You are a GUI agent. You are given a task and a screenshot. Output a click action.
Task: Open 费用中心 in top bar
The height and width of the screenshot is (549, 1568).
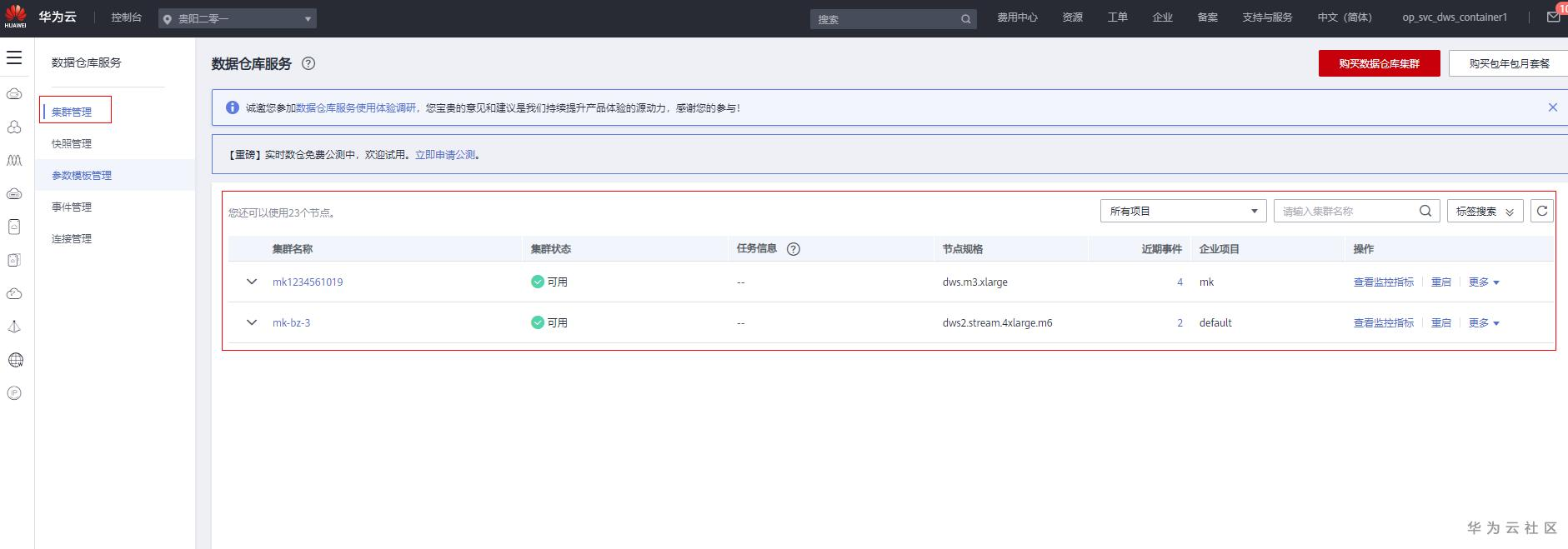click(1017, 17)
